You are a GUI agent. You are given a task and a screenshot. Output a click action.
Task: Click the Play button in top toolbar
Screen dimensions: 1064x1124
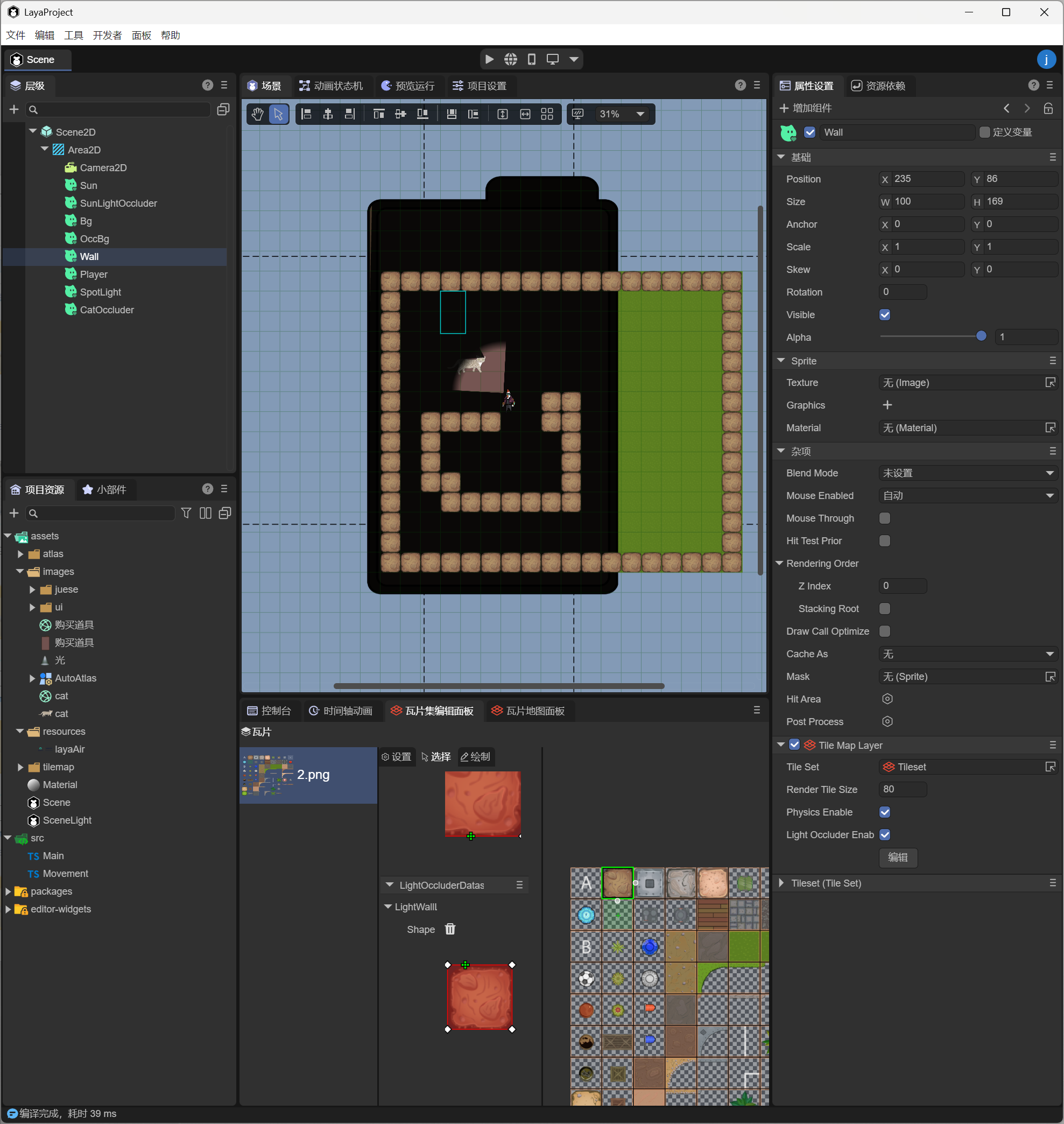tap(489, 59)
